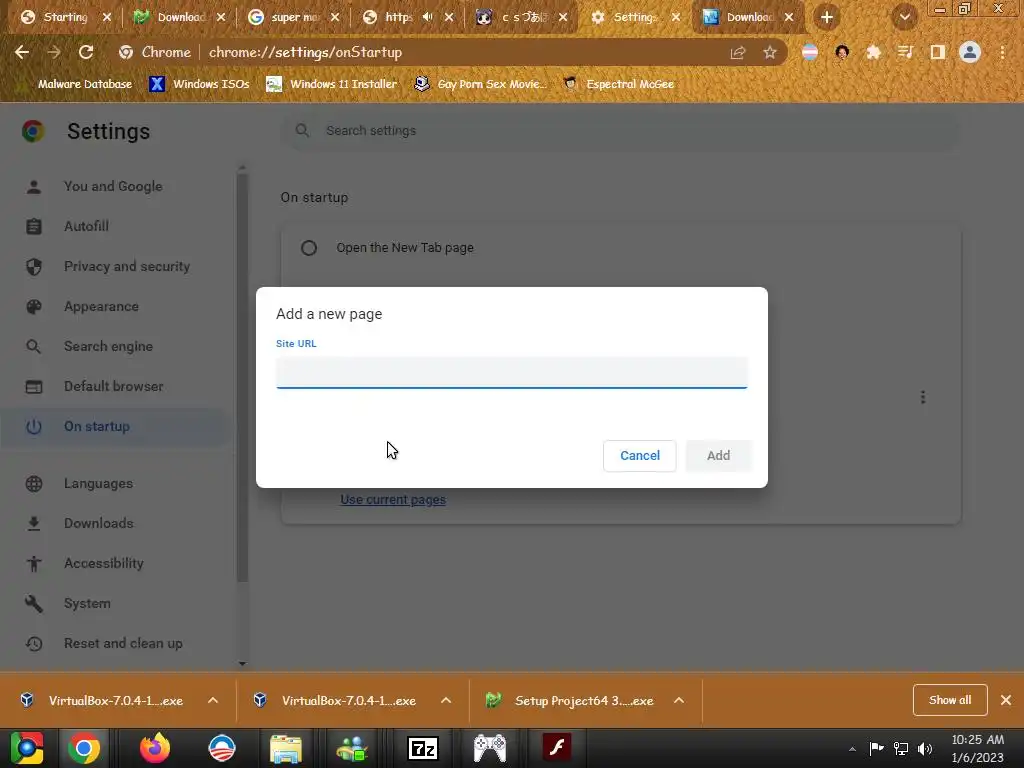Mute the audio speaker icon on tab
Screen dimensions: 1024x768
(x=428, y=17)
